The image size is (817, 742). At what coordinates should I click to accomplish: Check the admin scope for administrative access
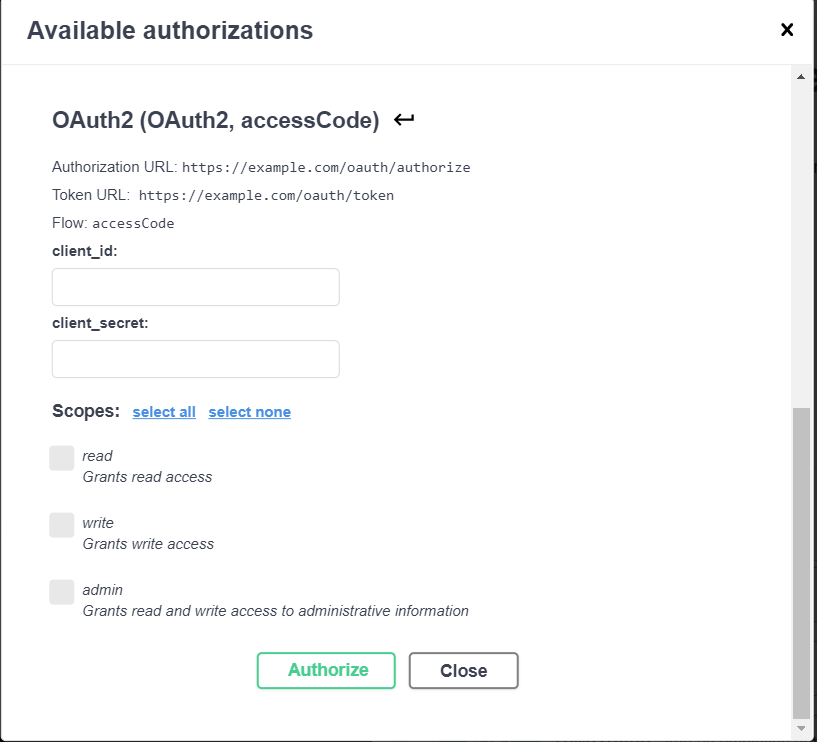click(x=61, y=591)
